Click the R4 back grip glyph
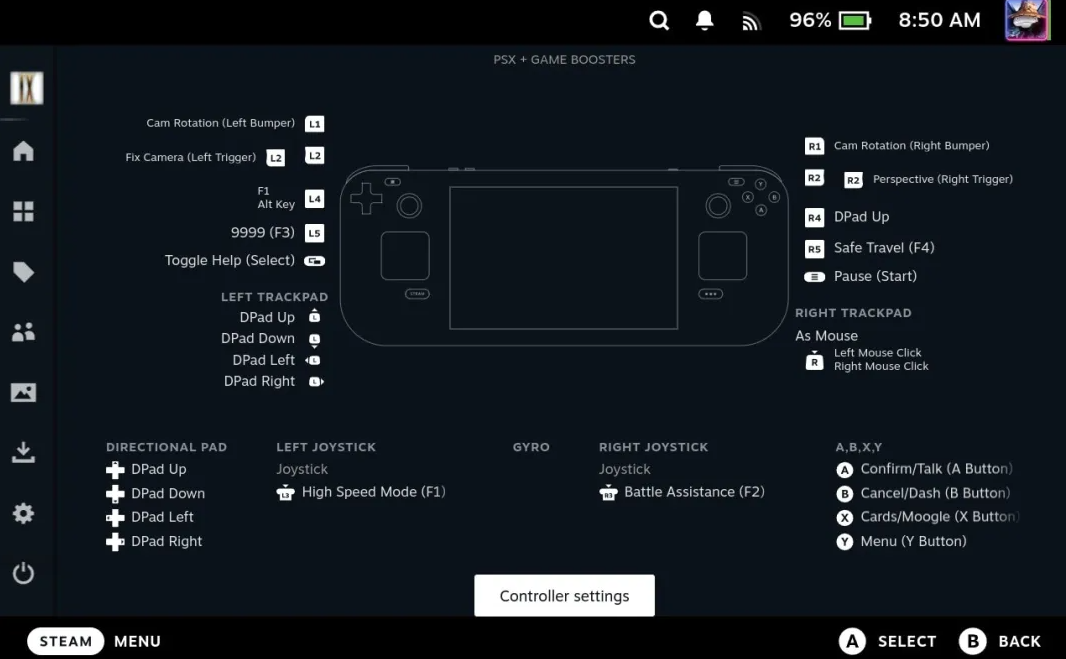 coord(814,218)
